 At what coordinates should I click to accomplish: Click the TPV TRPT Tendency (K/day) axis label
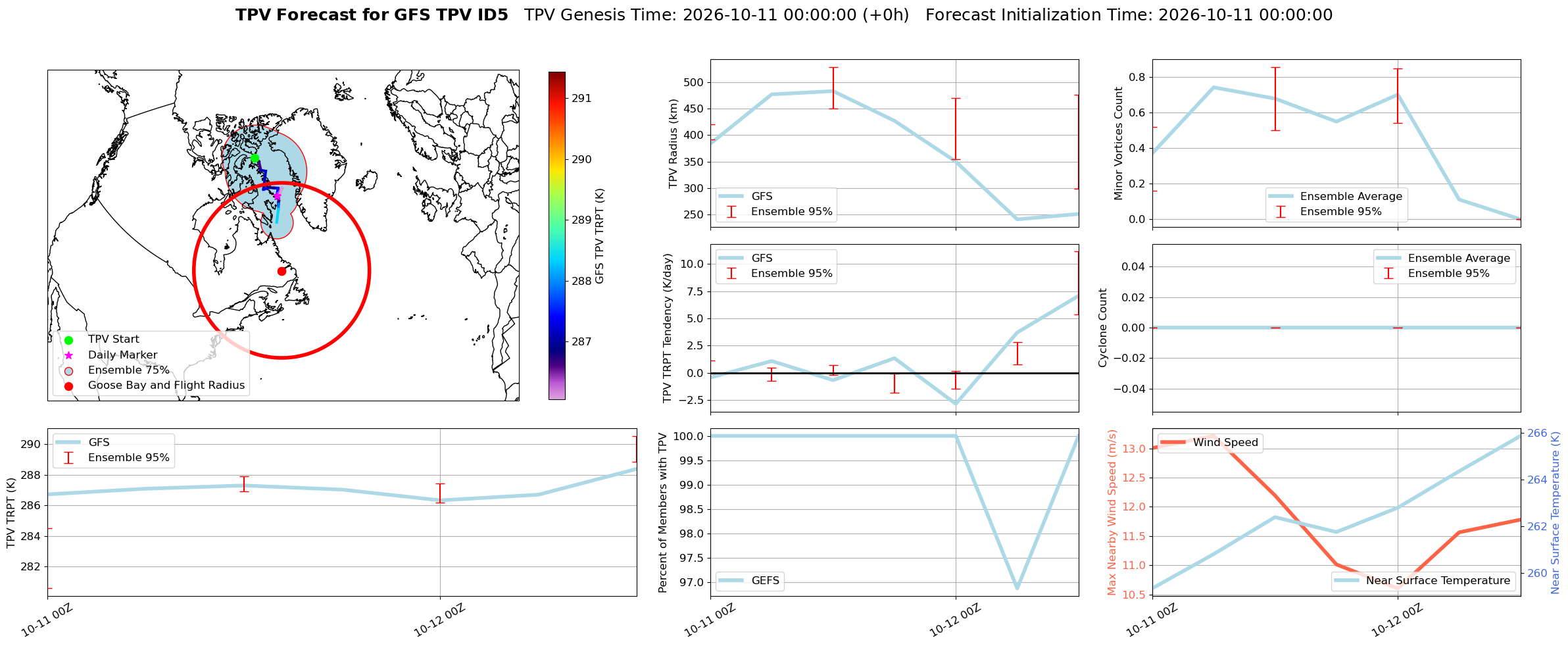pyautogui.click(x=668, y=328)
